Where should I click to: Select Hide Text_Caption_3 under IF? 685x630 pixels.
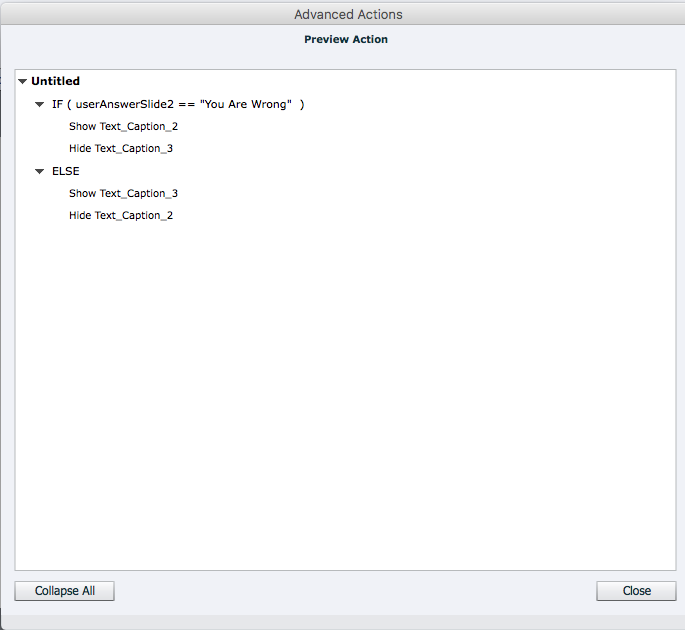121,149
